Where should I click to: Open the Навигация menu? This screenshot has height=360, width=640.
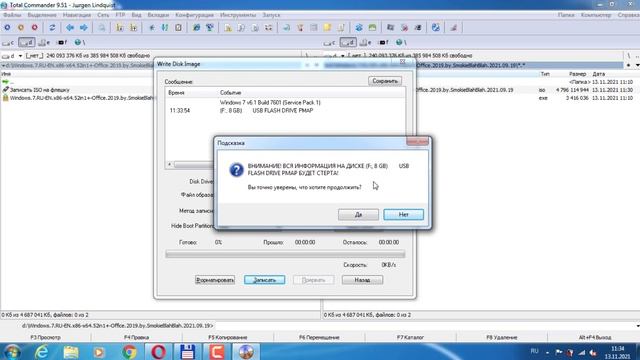click(x=77, y=15)
